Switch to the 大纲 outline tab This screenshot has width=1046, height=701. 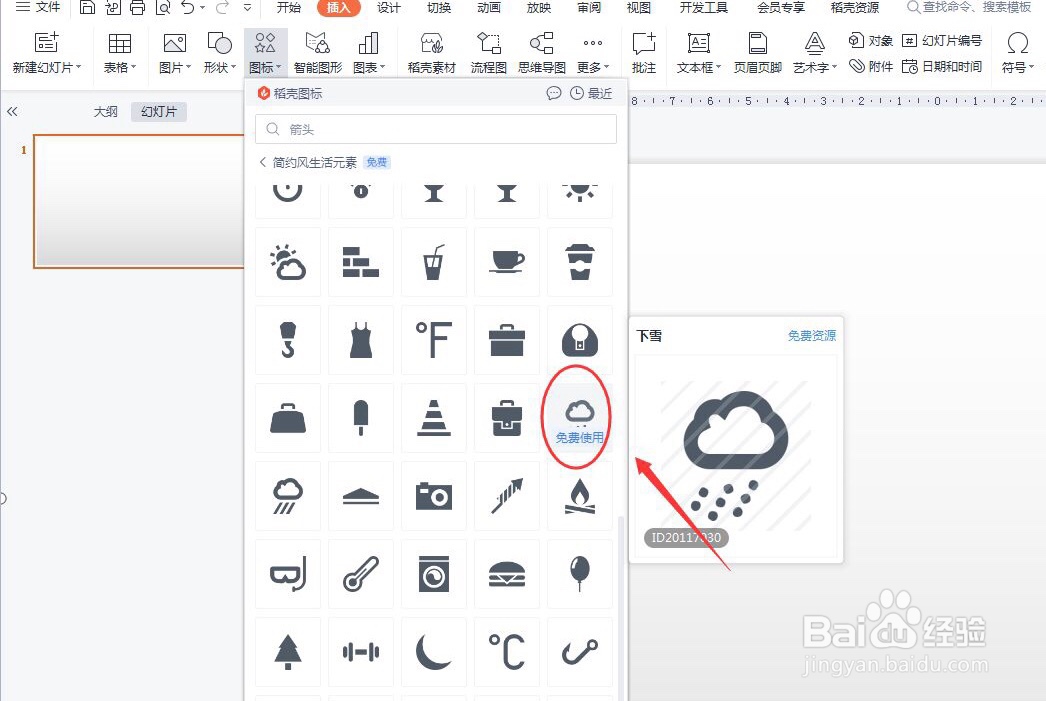coord(105,111)
